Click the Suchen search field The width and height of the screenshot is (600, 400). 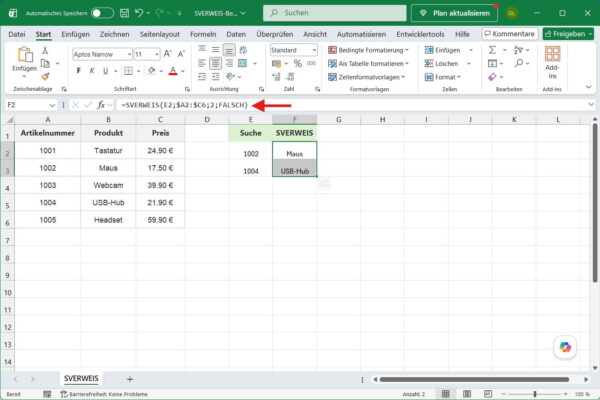[x=334, y=13]
